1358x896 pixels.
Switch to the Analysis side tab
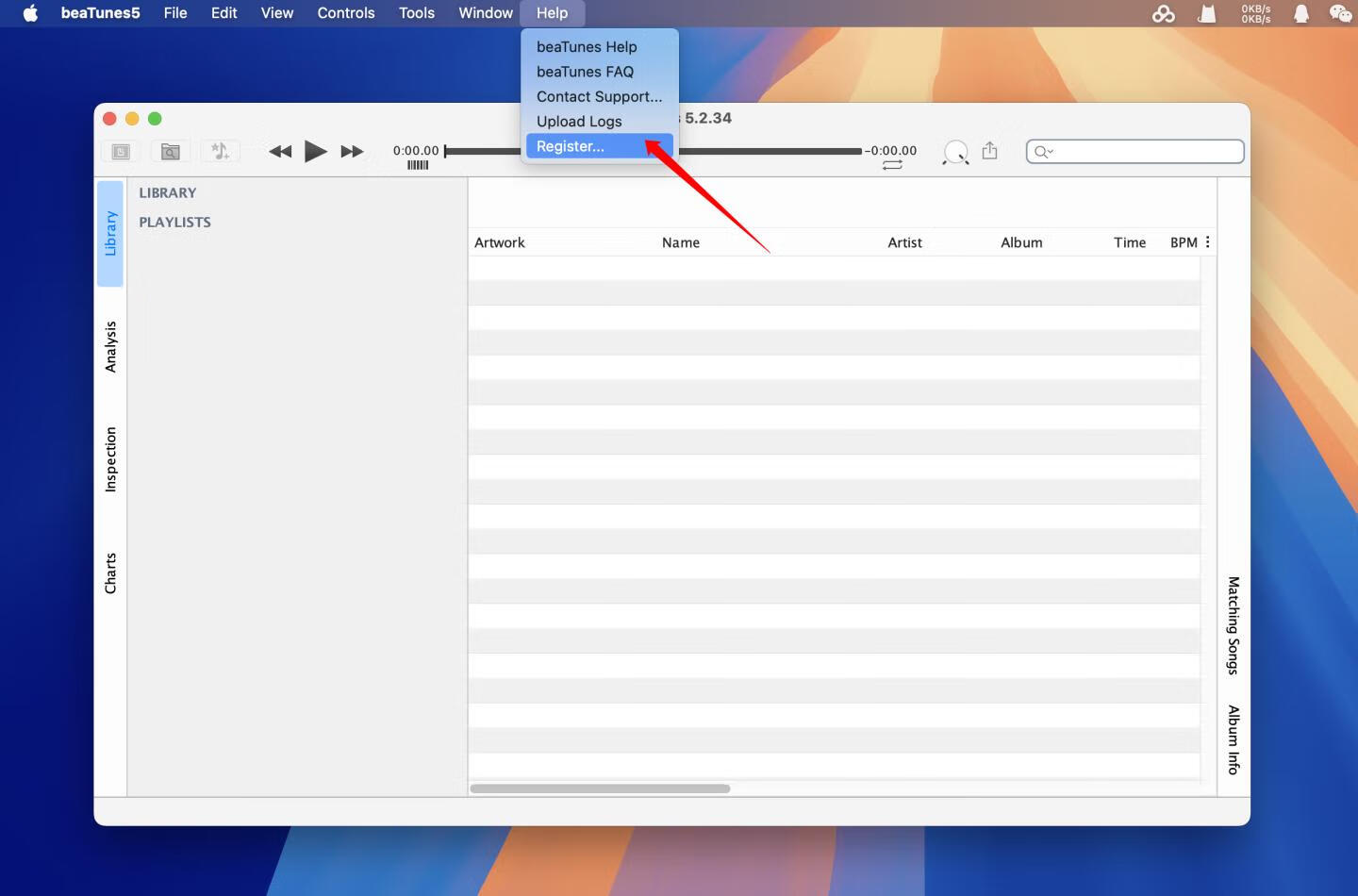pyautogui.click(x=110, y=346)
